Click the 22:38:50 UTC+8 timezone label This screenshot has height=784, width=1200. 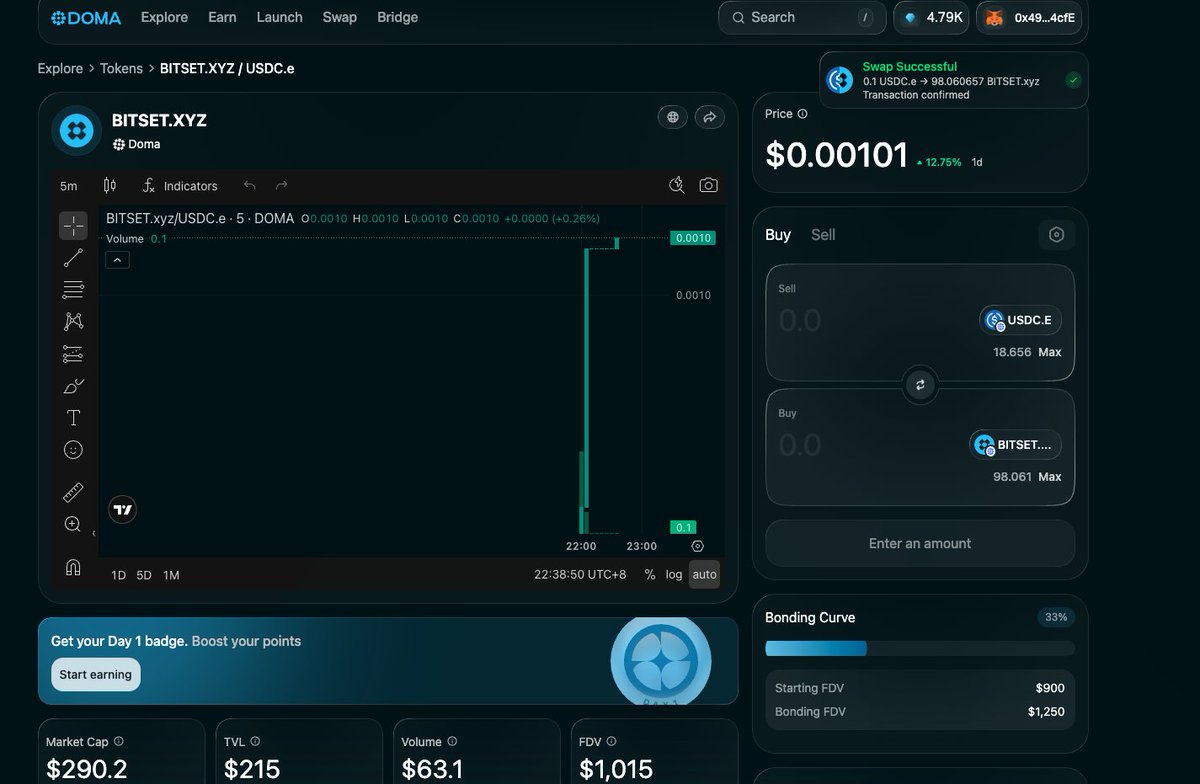[x=581, y=574]
